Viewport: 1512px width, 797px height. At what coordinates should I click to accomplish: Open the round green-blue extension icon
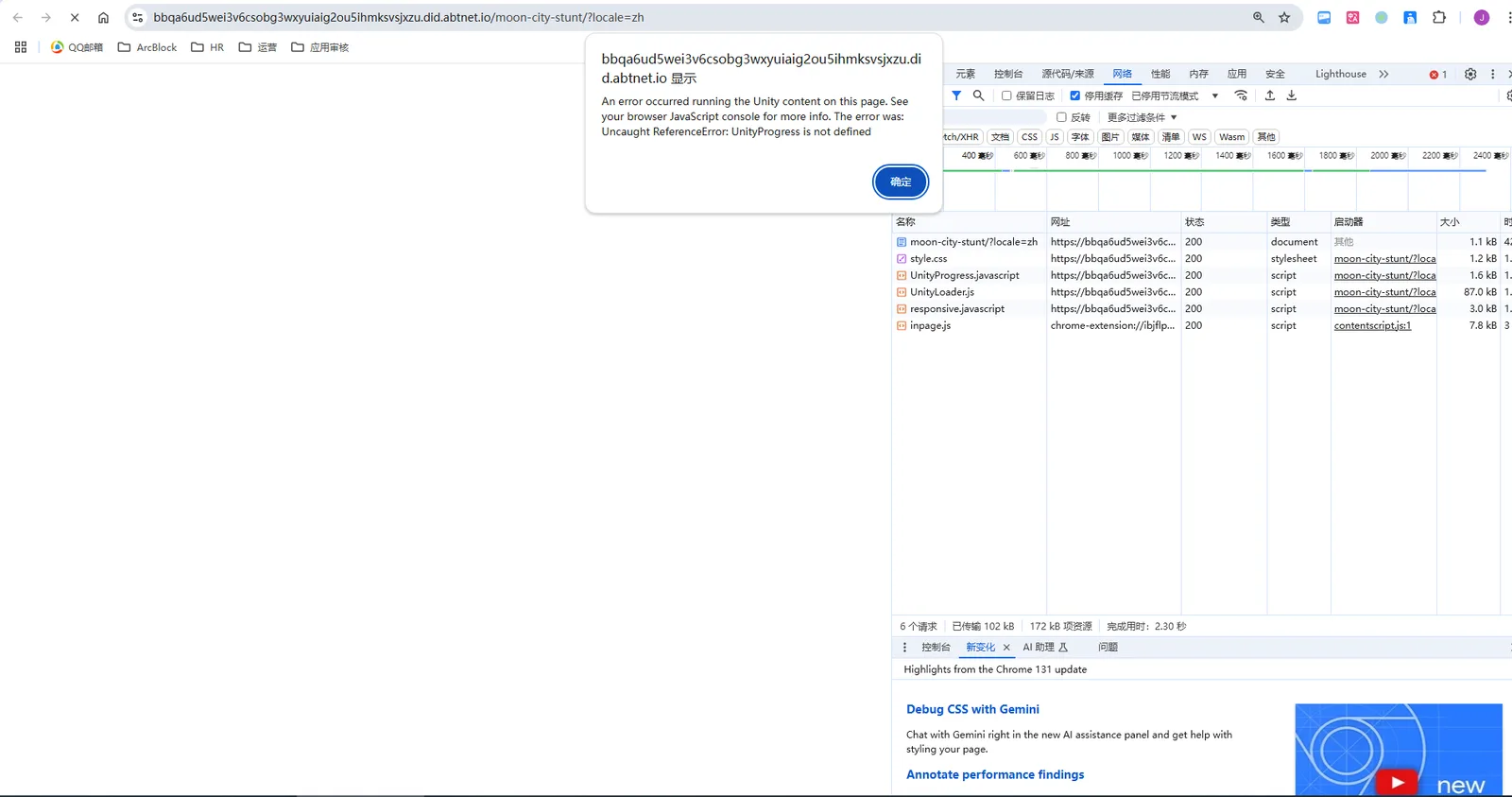tap(1382, 17)
